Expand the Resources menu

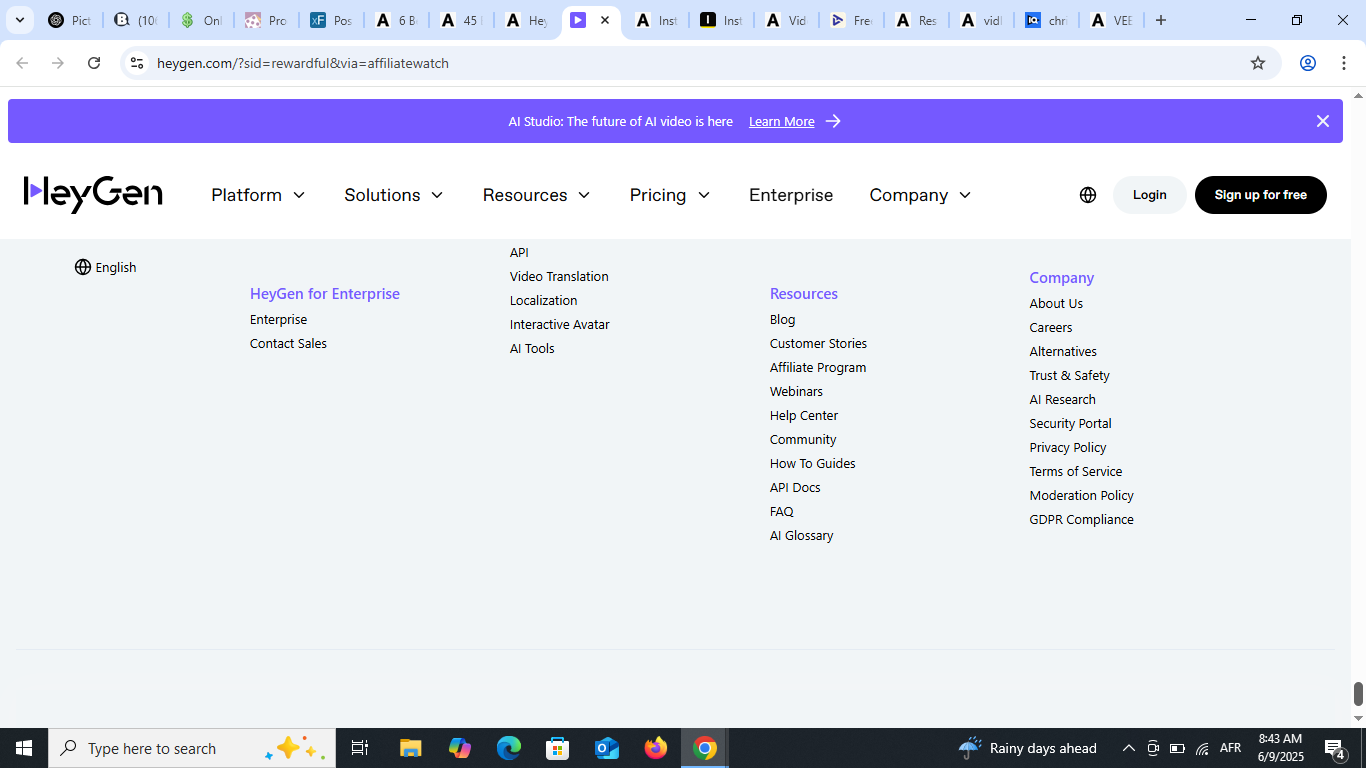tap(537, 195)
